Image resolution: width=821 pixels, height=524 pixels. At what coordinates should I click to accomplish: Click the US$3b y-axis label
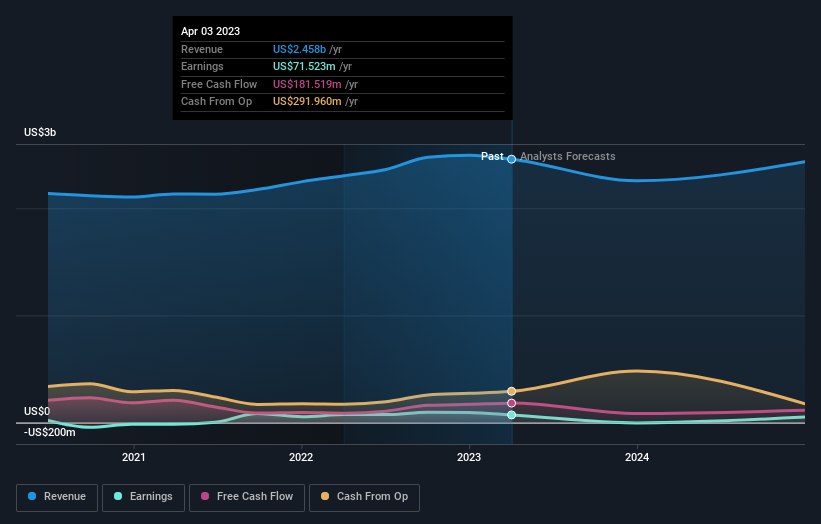coord(40,132)
